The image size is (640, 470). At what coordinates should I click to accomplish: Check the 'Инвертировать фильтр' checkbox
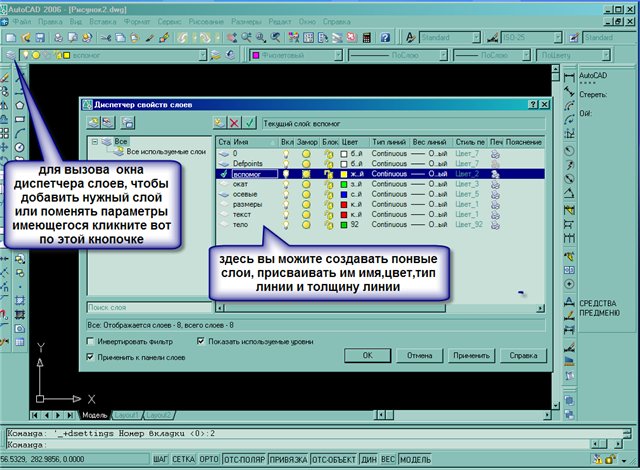(x=92, y=341)
